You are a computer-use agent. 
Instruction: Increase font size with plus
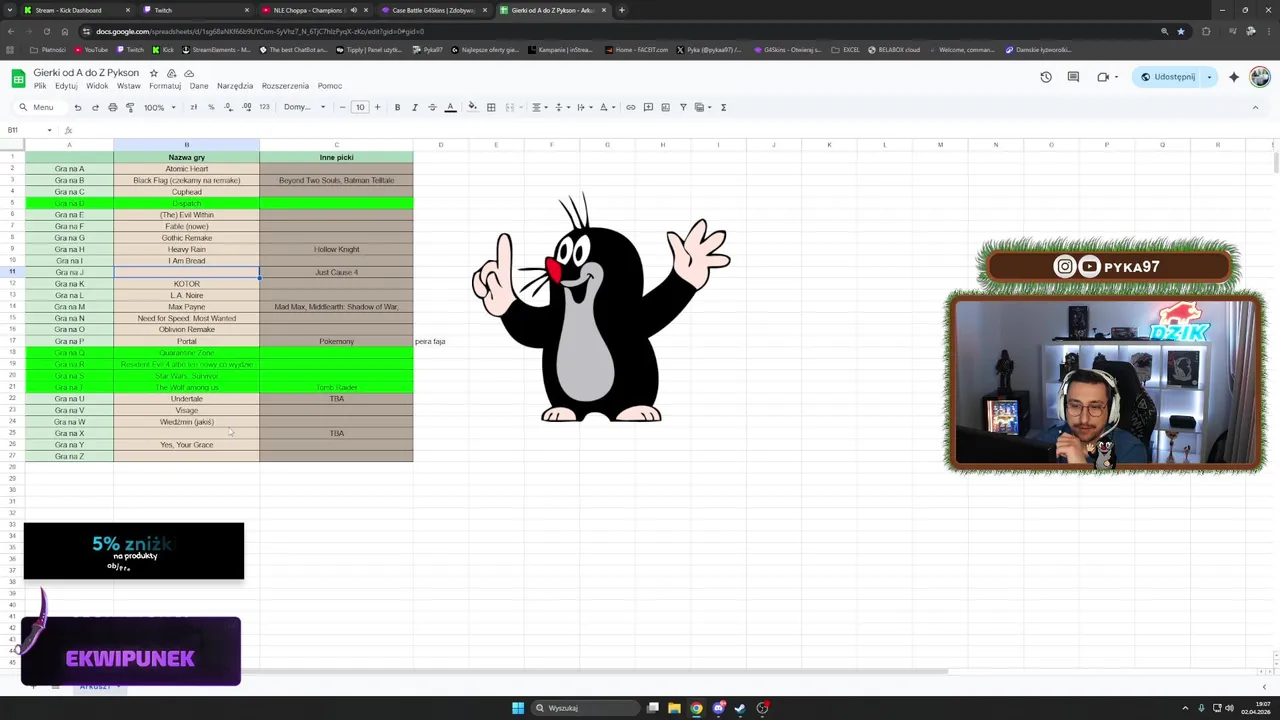click(x=377, y=107)
